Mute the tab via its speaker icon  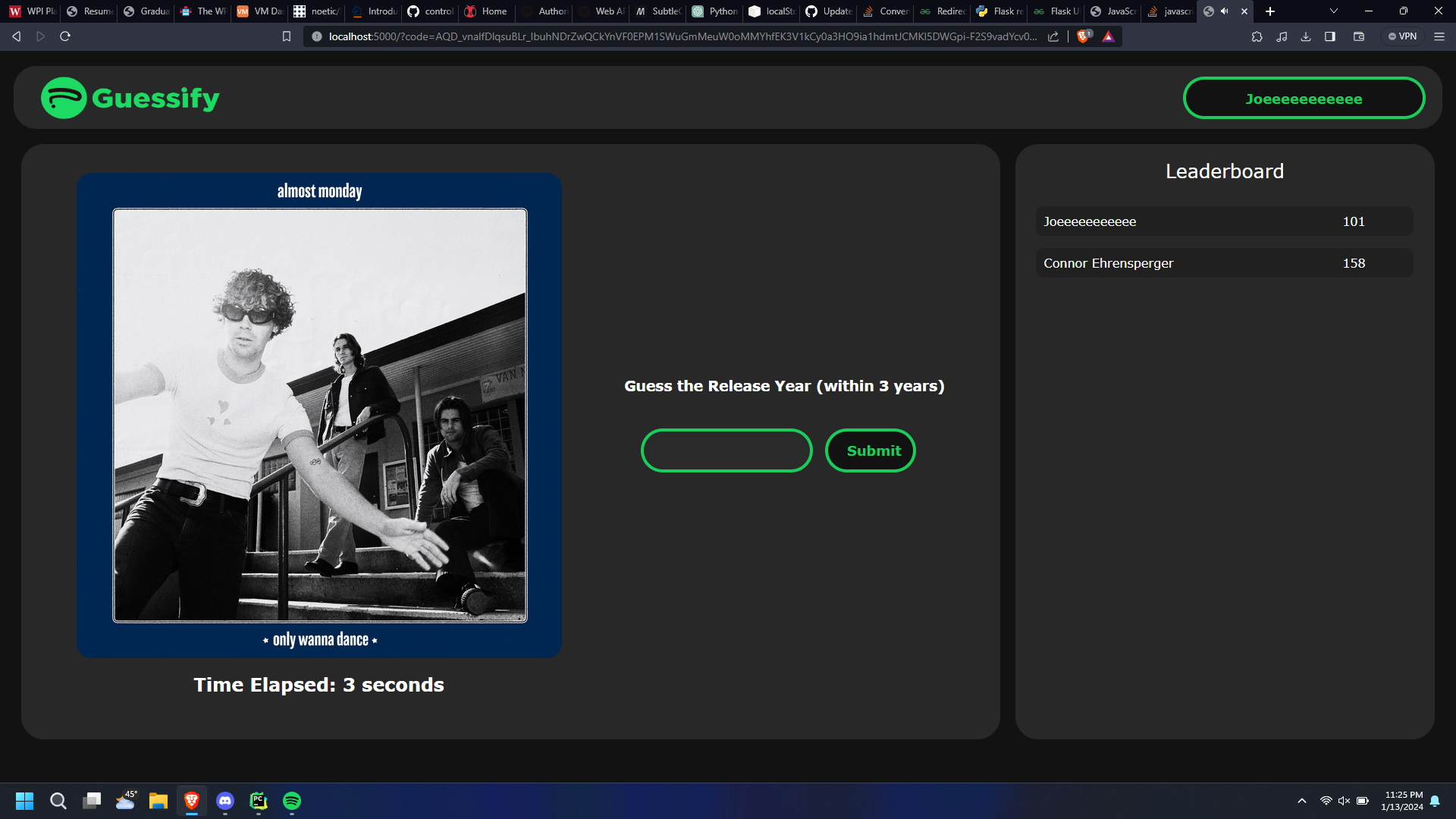[1224, 11]
